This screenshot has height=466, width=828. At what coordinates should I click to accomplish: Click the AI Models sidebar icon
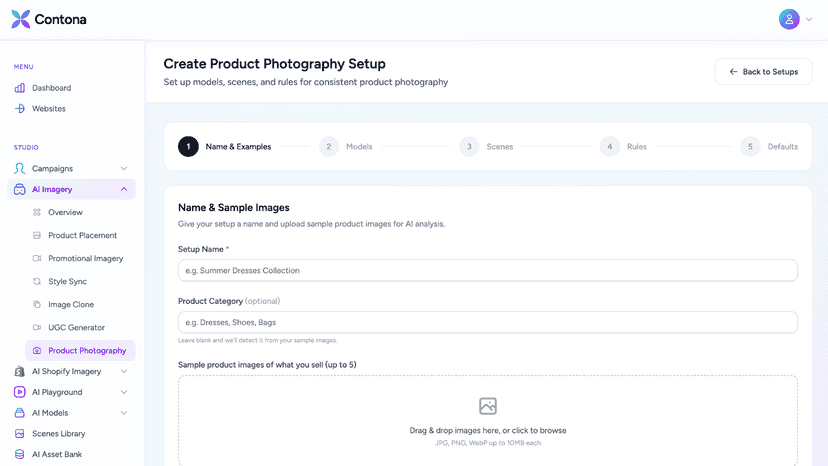[20, 413]
